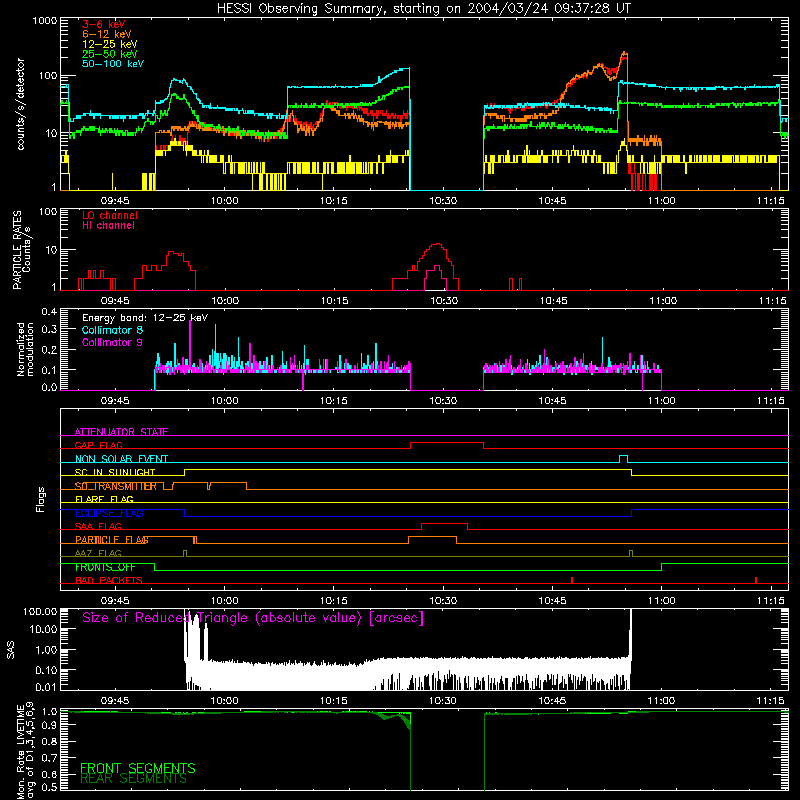Click the 10:30 tick label under top plot
The width and height of the screenshot is (800, 800).
point(443,201)
